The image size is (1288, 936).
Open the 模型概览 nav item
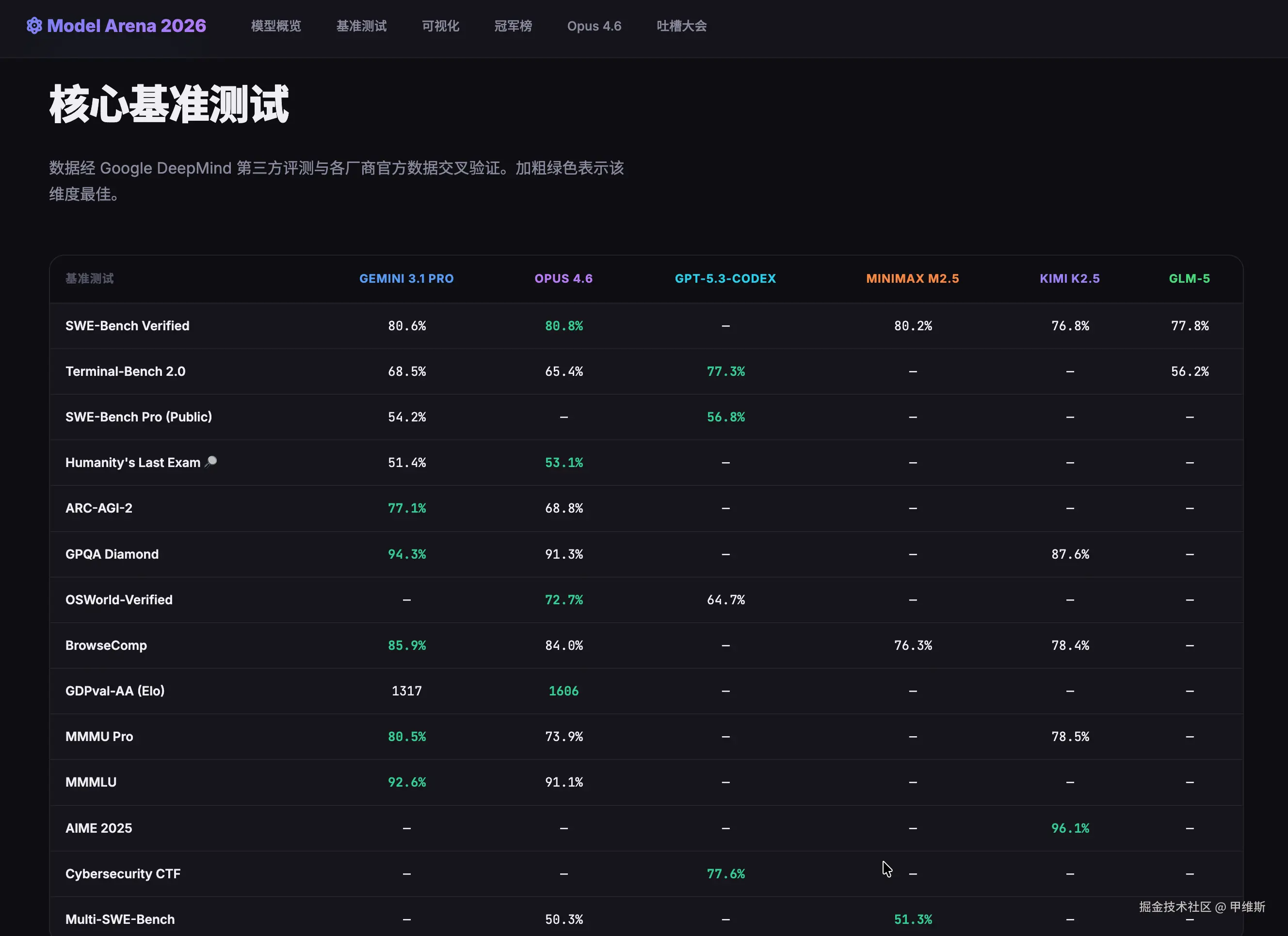point(276,26)
